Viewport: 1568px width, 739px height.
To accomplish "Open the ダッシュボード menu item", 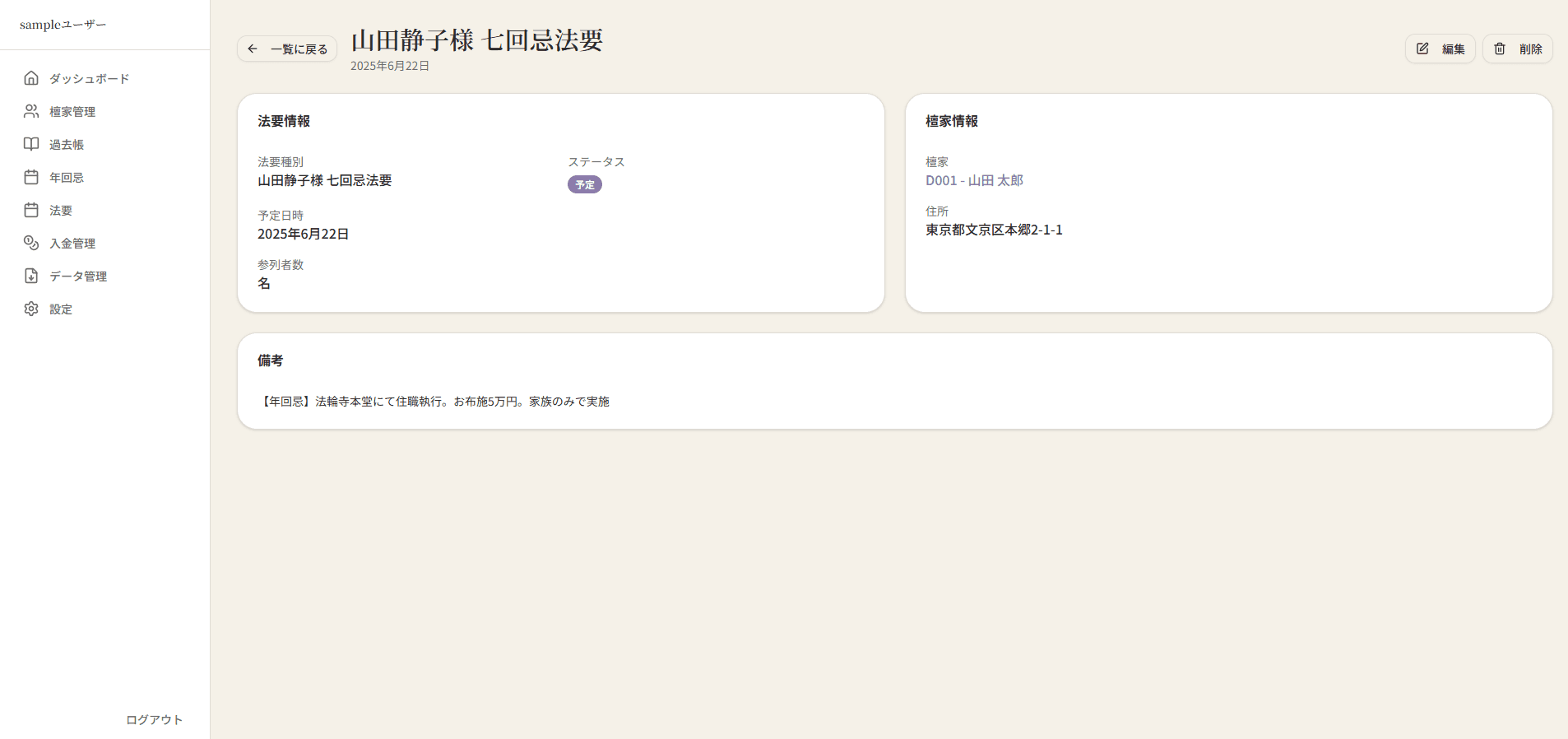I will [x=89, y=79].
